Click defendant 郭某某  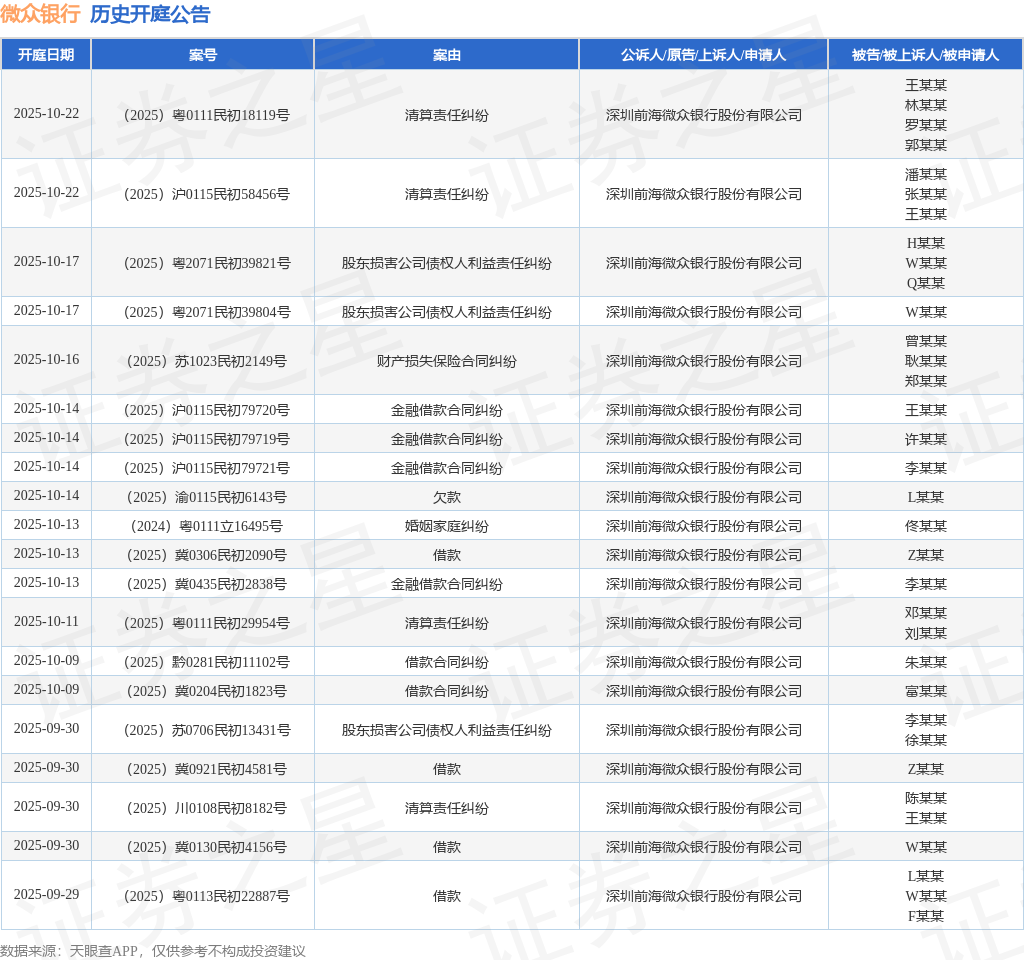click(925, 145)
